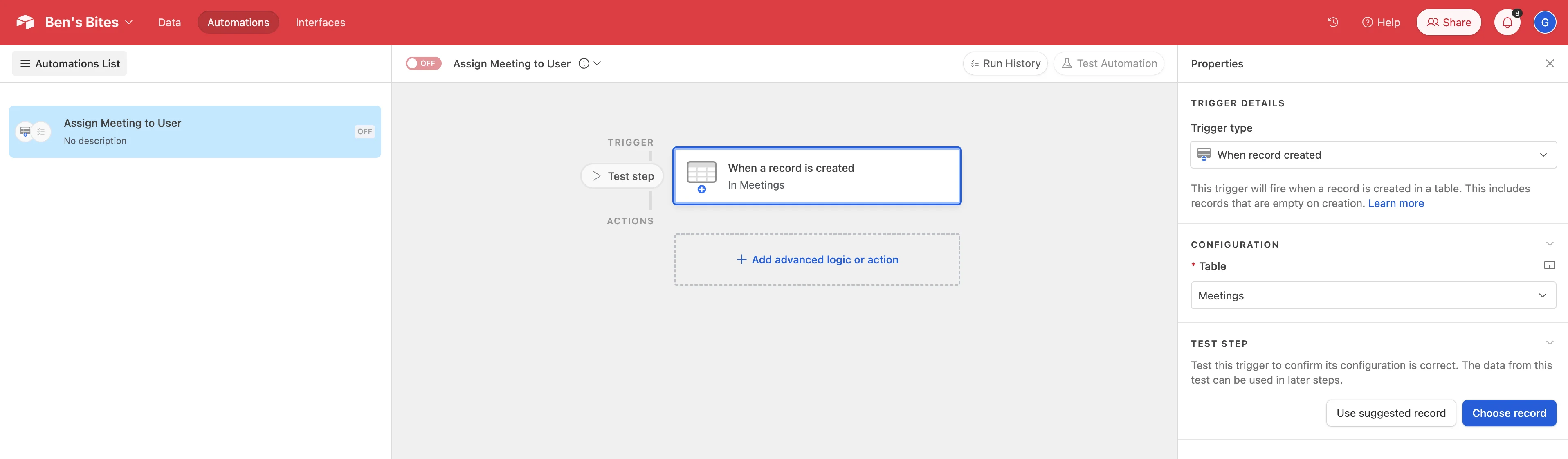
Task: Click Add advanced logic or action
Action: (x=817, y=259)
